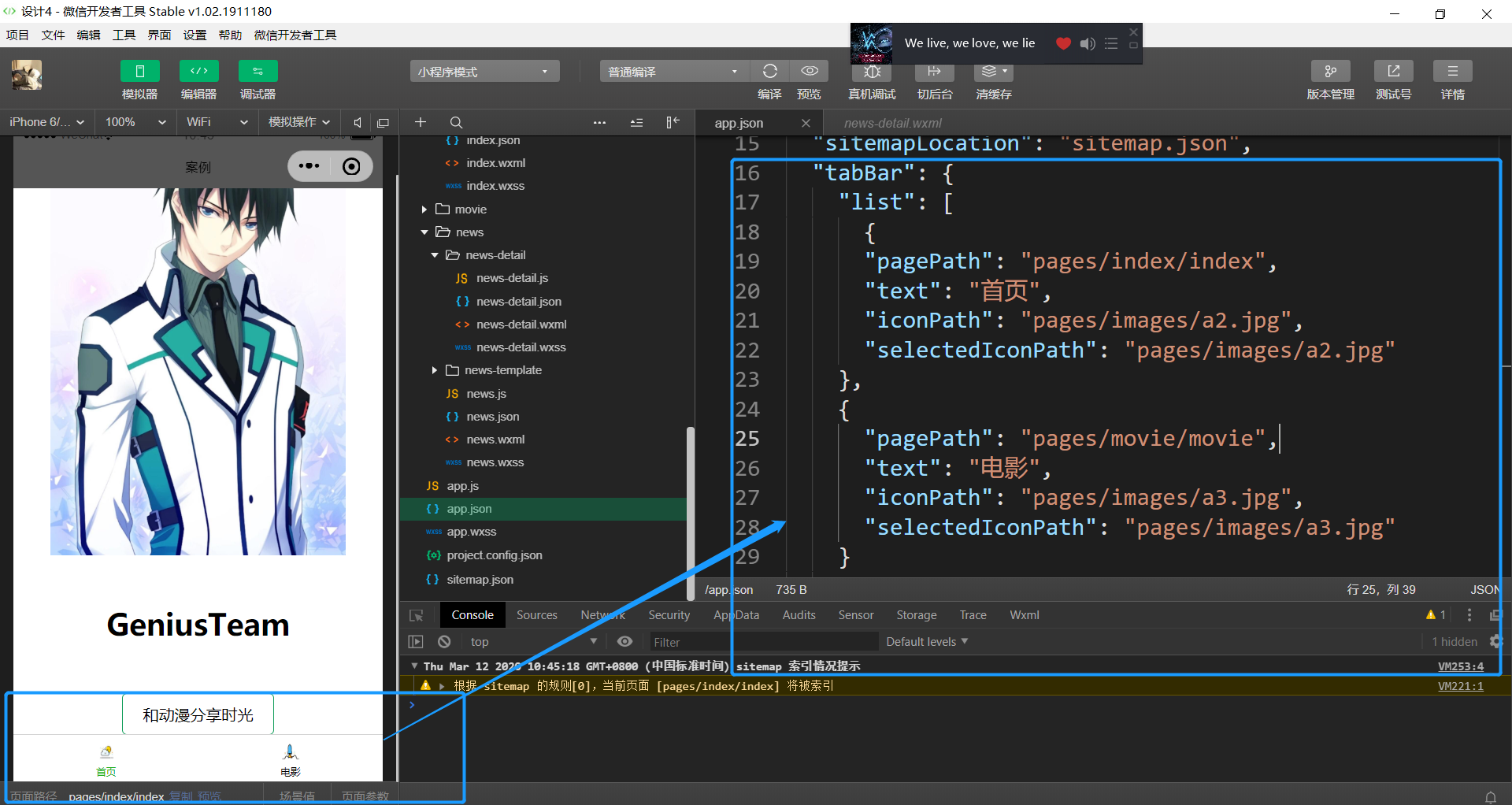The height and width of the screenshot is (805, 1512).
Task: Click the 清缓存 clear cache icon
Action: click(x=994, y=72)
